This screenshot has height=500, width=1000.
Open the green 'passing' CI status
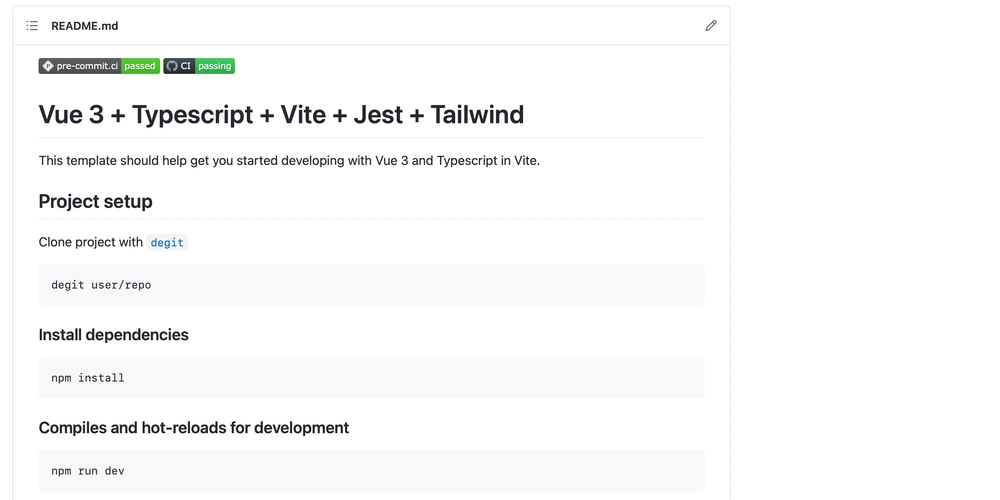(x=214, y=66)
